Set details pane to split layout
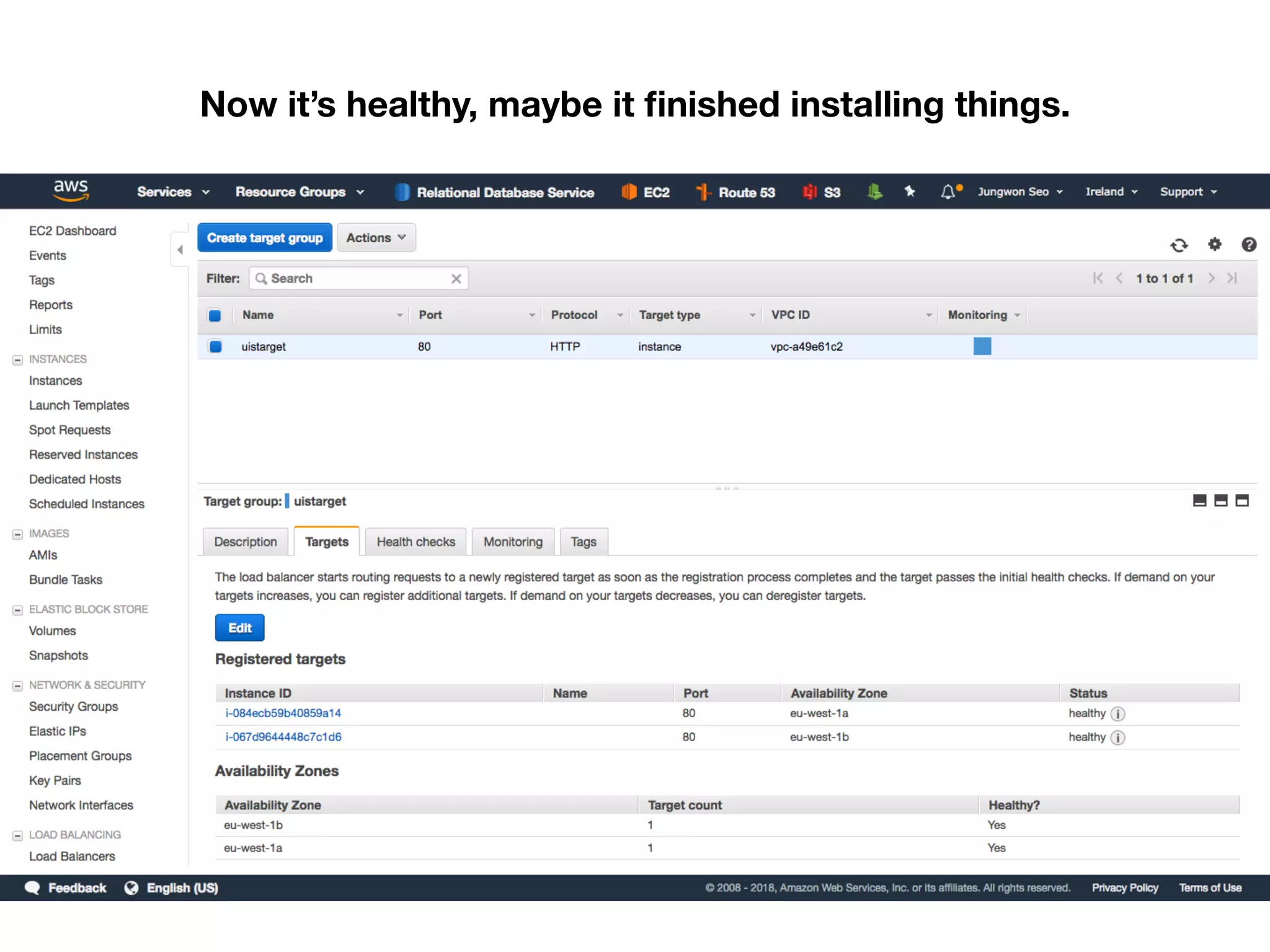The image size is (1270, 952). point(1221,501)
